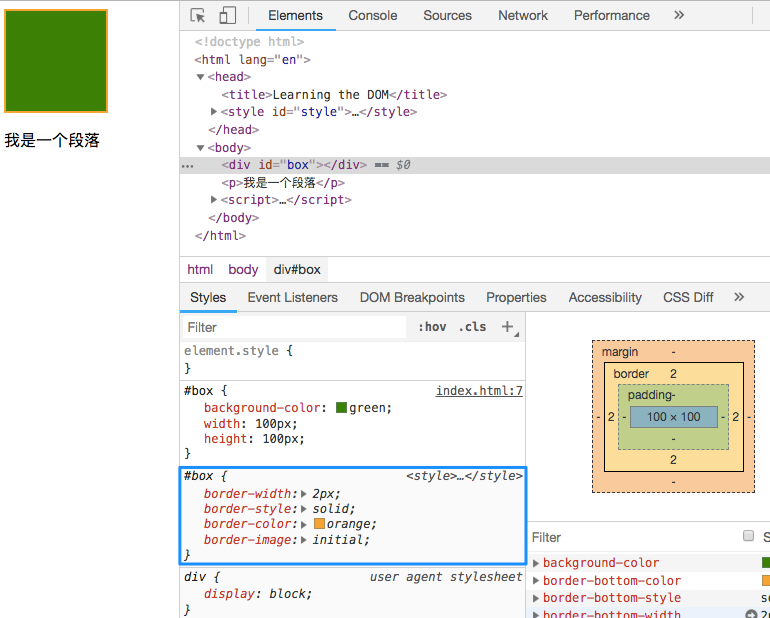Add new style rule with plus icon
770x618 pixels.
[508, 327]
